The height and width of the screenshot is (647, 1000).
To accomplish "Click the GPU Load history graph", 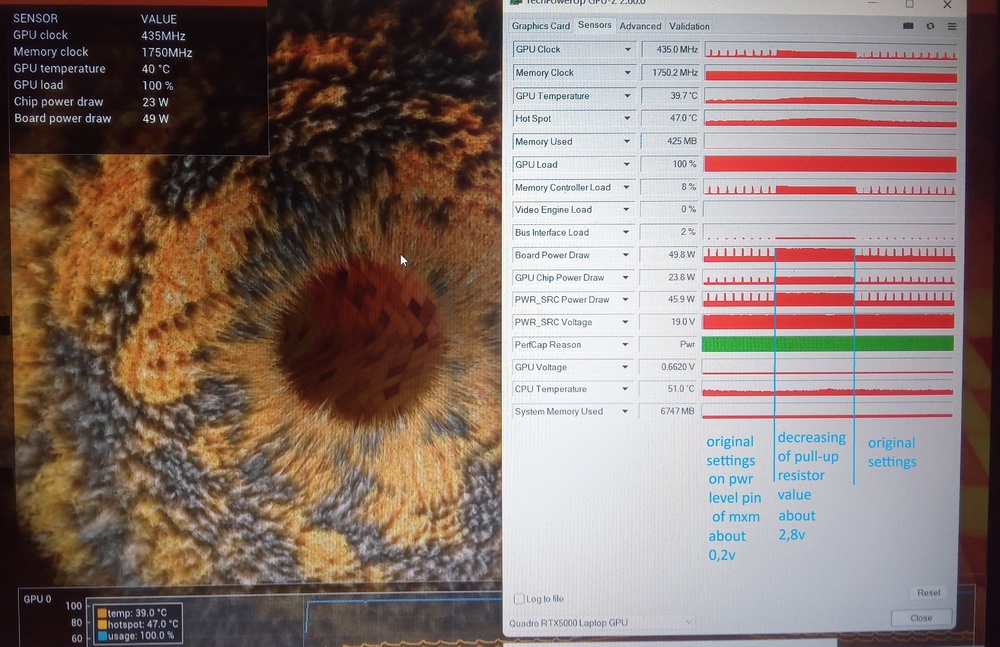I will pyautogui.click(x=830, y=164).
